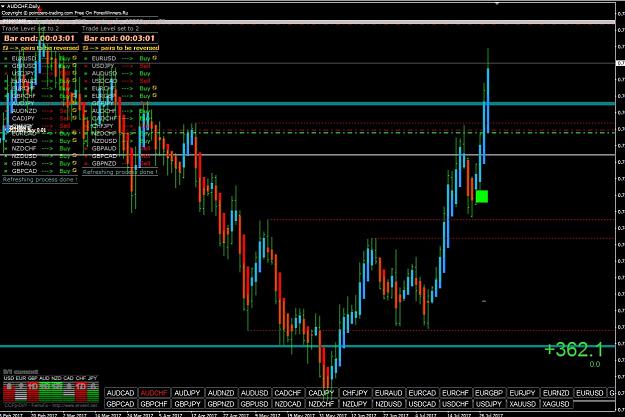The image size is (625, 417).
Task: Open XAGUSD silver chart button
Action: click(556, 404)
